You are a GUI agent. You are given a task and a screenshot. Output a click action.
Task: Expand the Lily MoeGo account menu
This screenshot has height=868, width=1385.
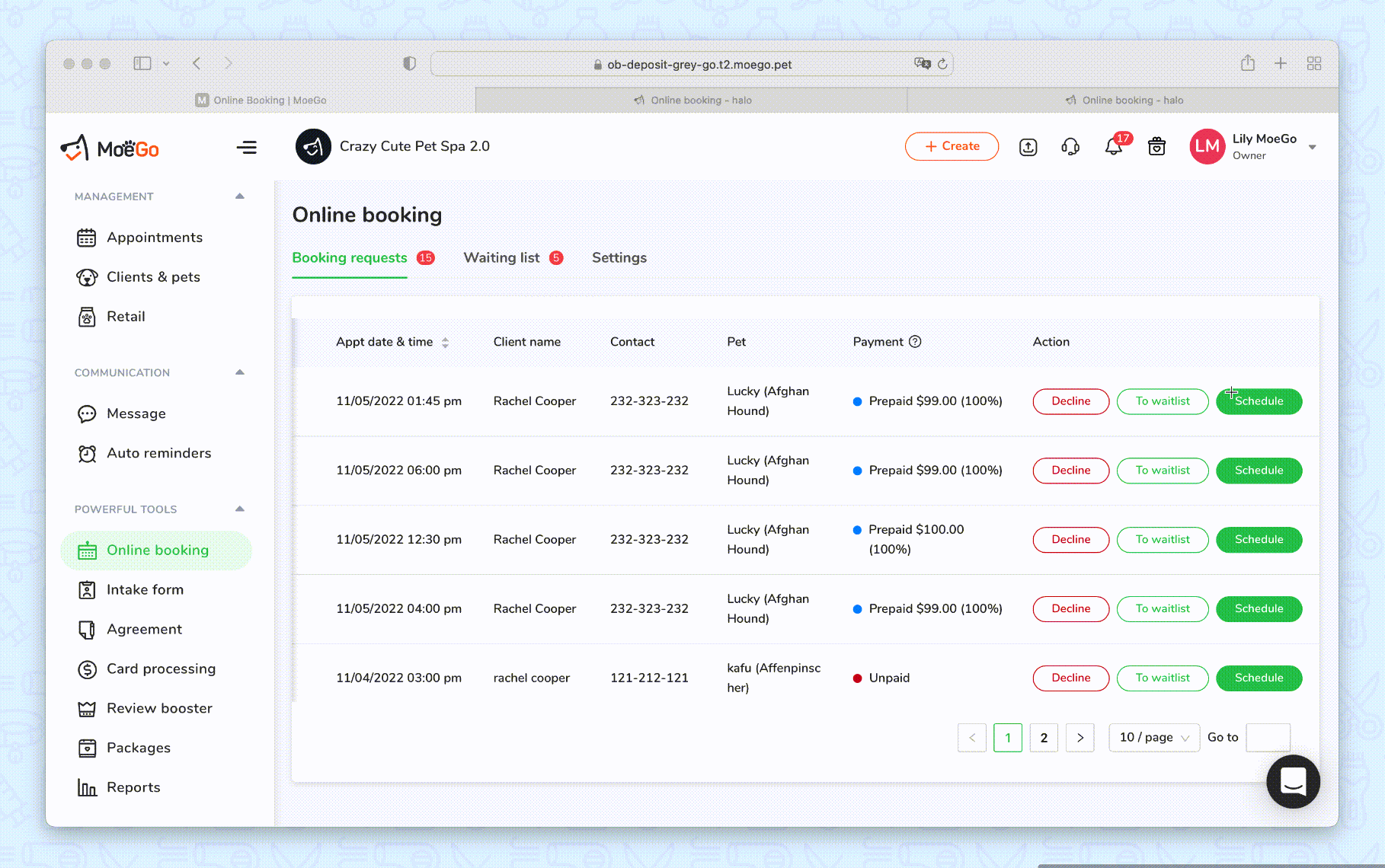pyautogui.click(x=1313, y=146)
